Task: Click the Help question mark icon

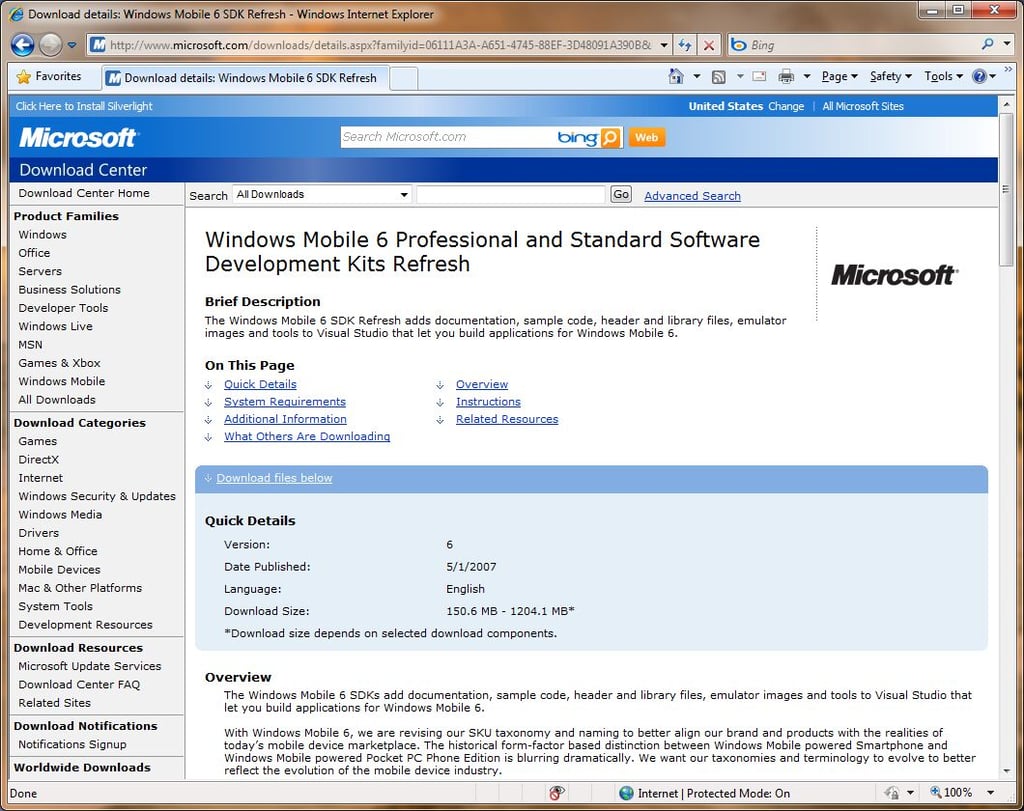Action: (x=979, y=76)
